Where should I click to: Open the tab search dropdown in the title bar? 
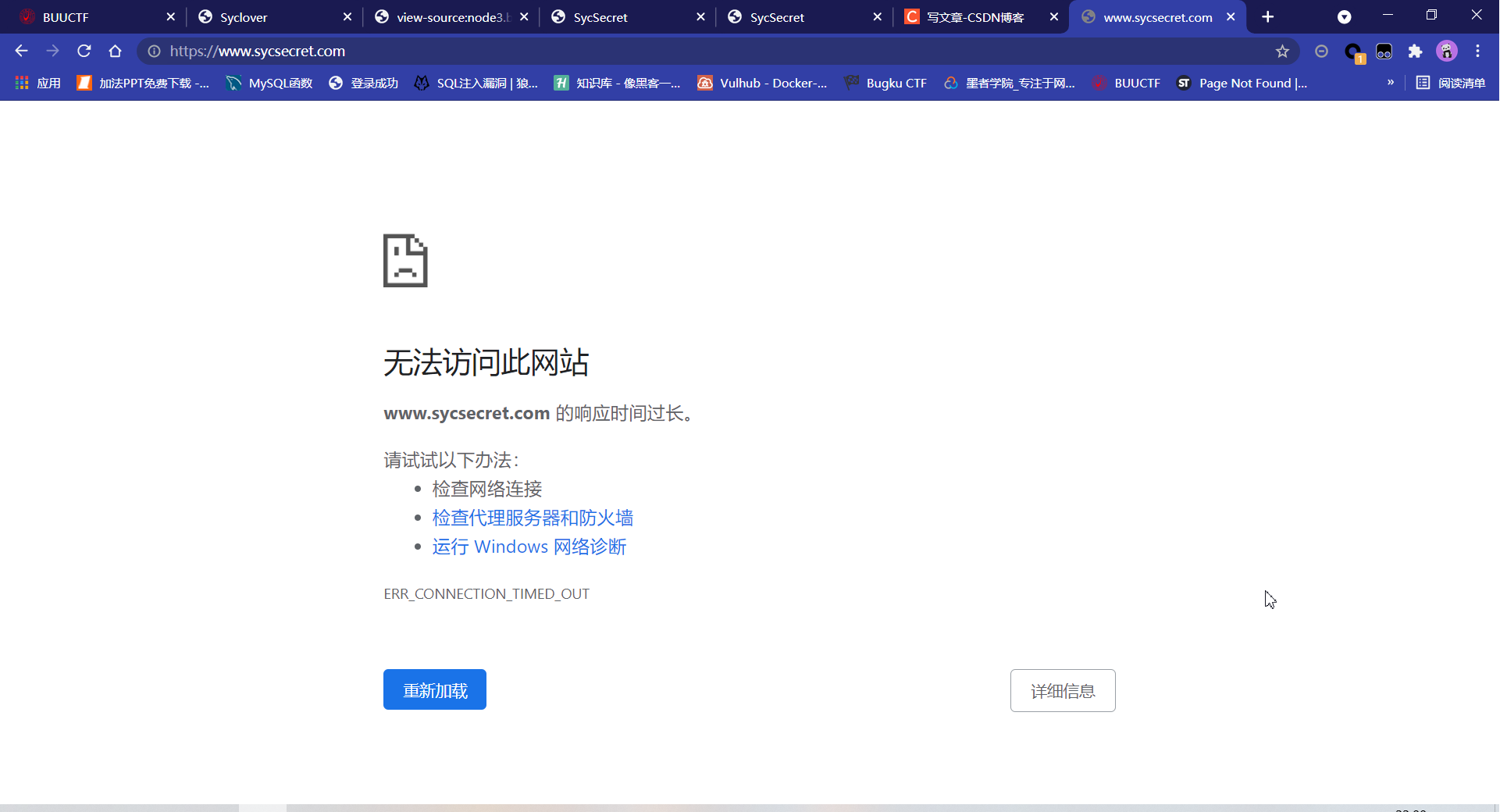[x=1345, y=16]
